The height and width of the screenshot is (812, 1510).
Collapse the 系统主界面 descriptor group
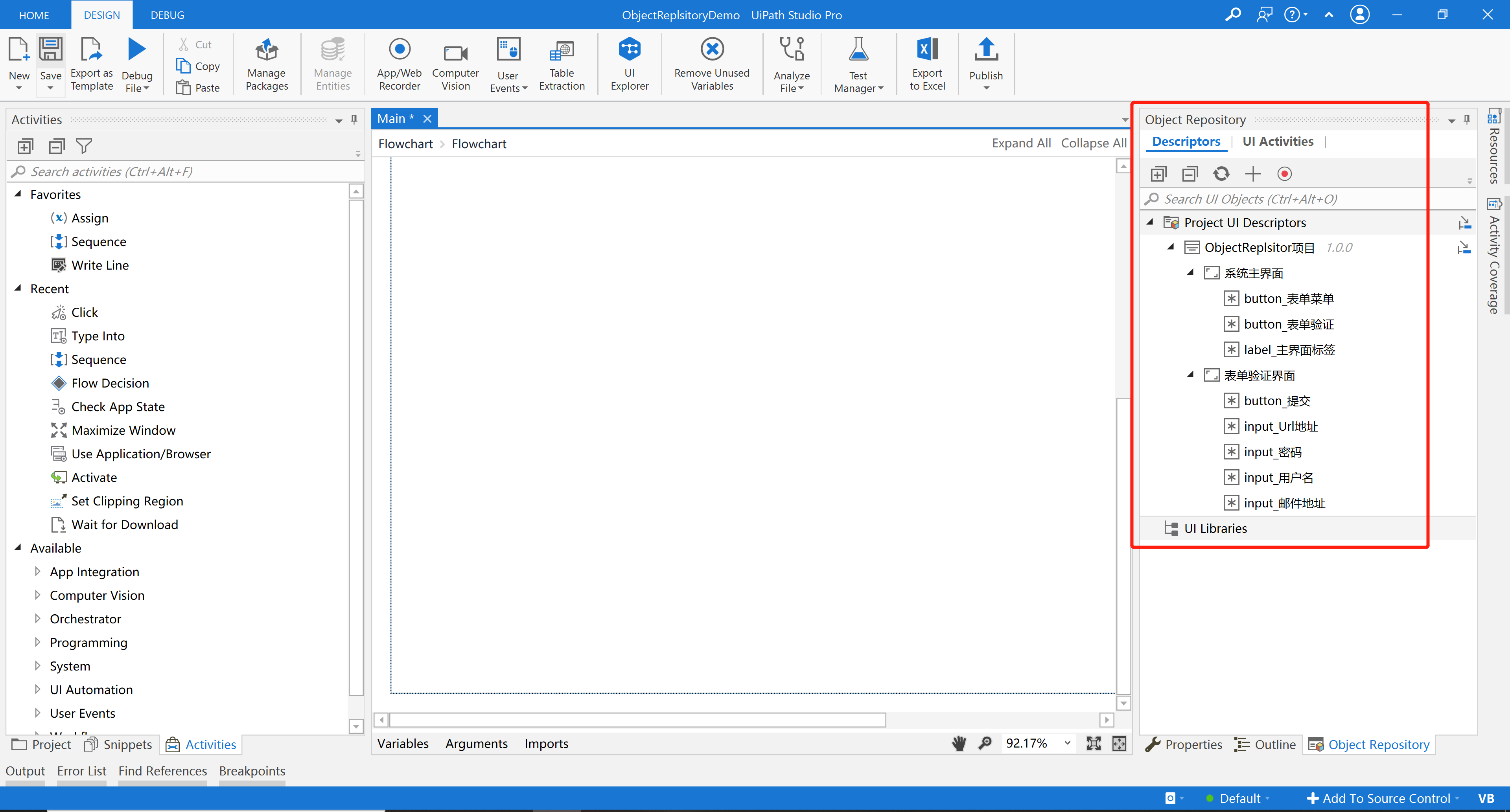click(x=1191, y=272)
